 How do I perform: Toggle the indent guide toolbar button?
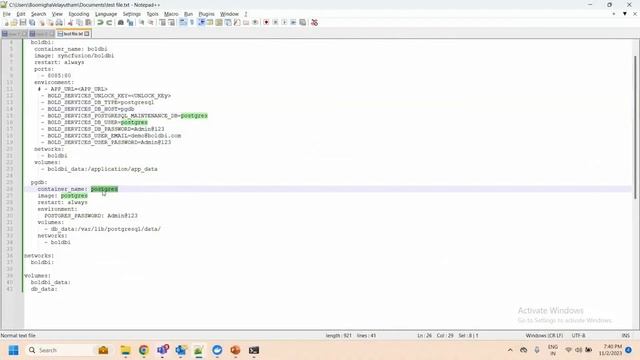point(201,22)
